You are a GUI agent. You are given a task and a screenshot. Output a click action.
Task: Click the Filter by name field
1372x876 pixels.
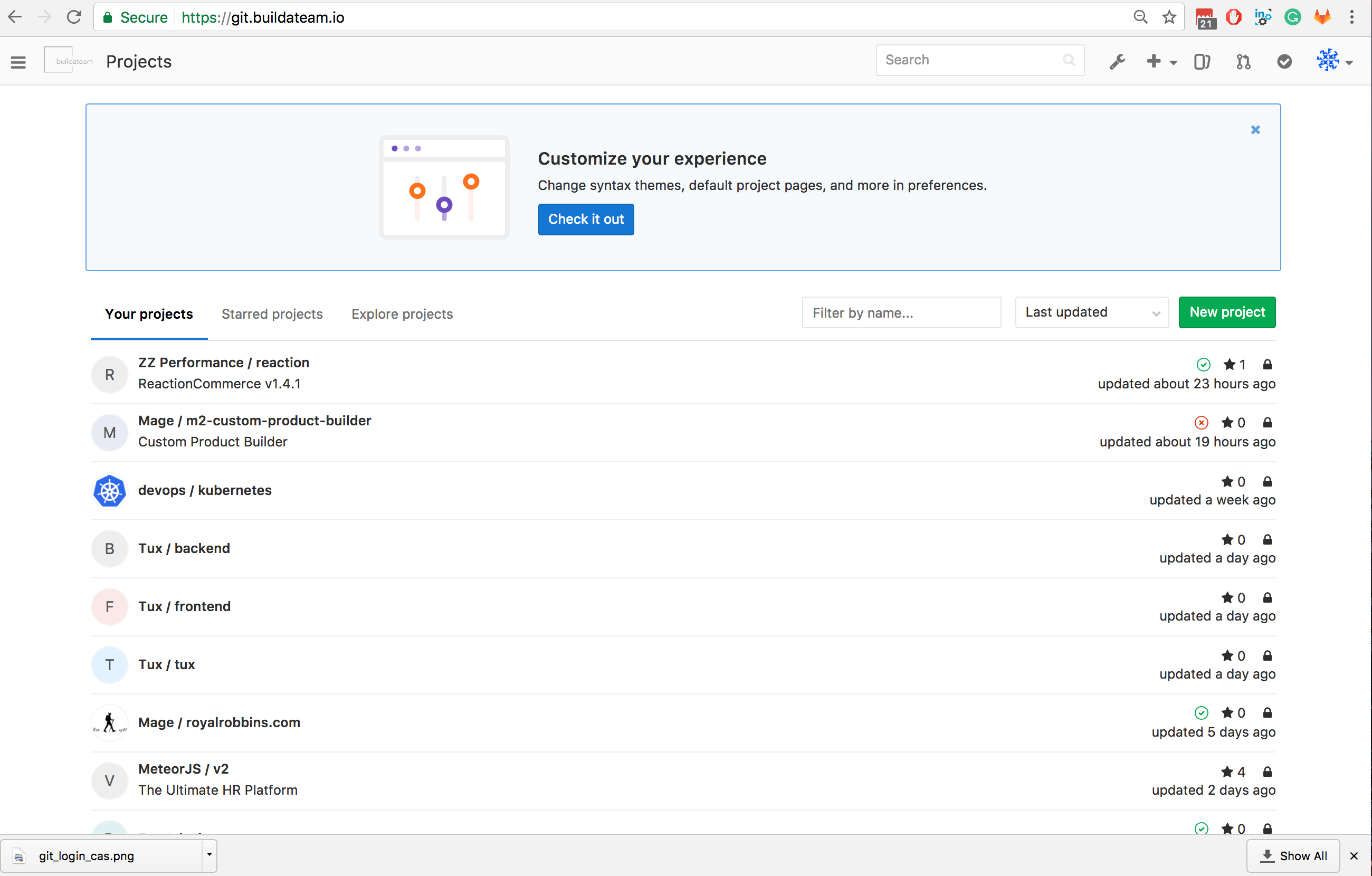901,313
